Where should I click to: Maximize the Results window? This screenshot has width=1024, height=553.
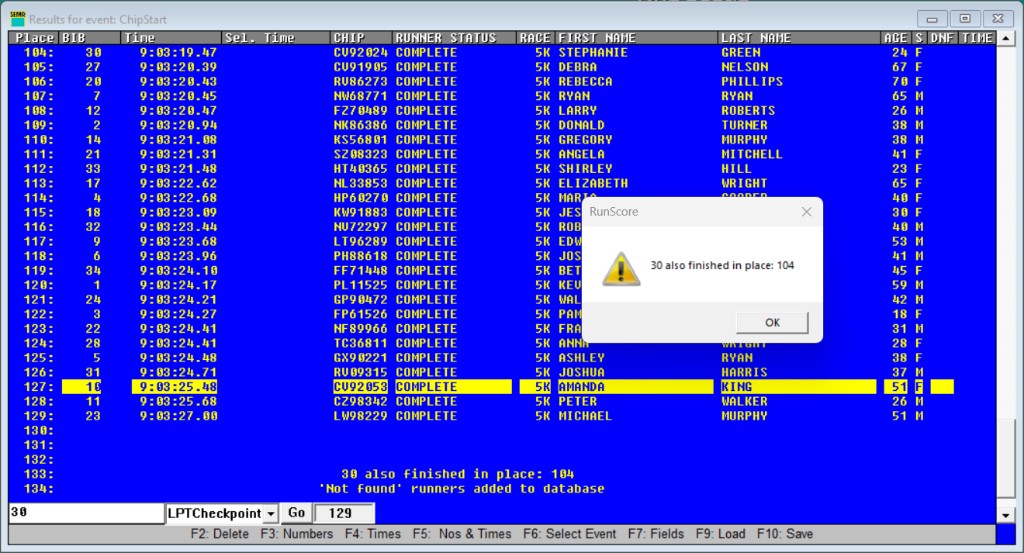[965, 19]
